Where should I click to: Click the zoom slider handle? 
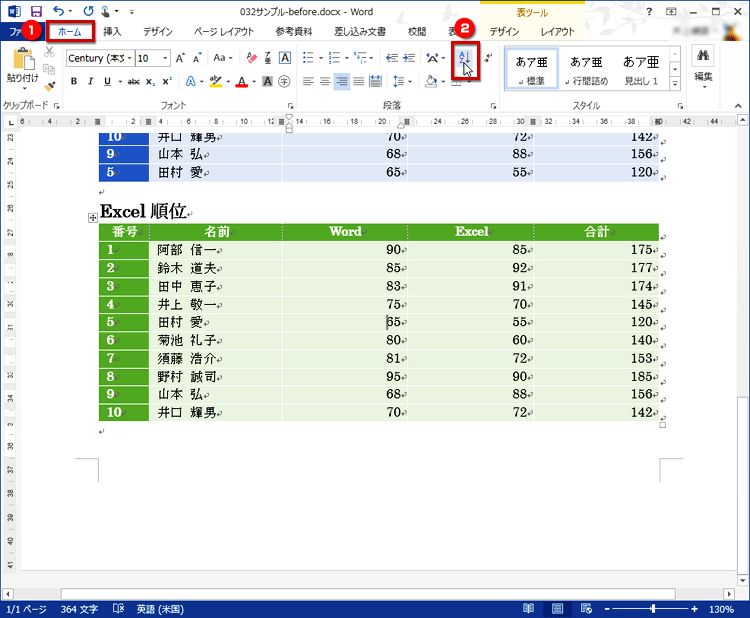click(653, 609)
